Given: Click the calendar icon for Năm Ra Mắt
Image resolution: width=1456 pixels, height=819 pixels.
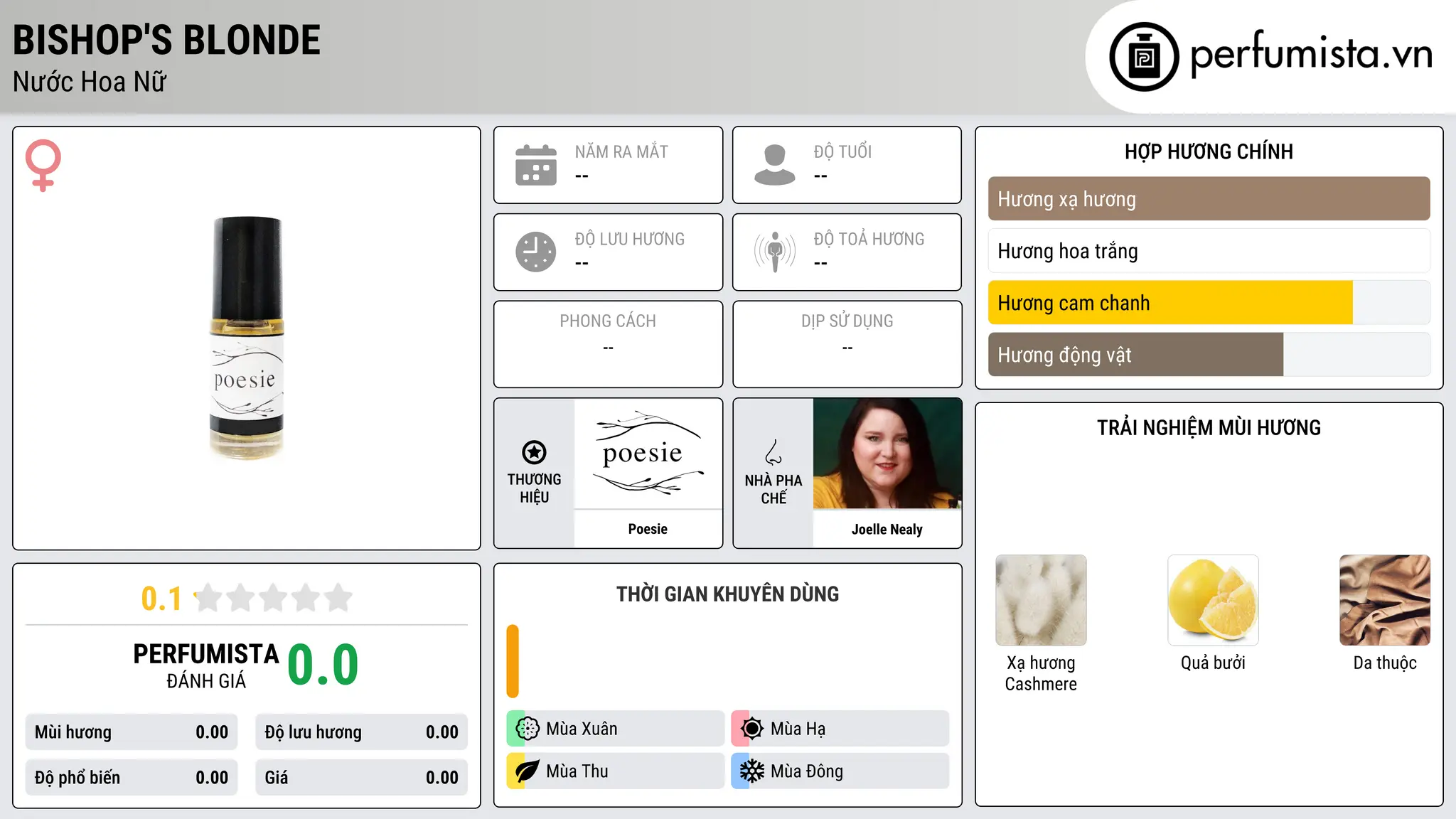Looking at the screenshot, I should 536,165.
